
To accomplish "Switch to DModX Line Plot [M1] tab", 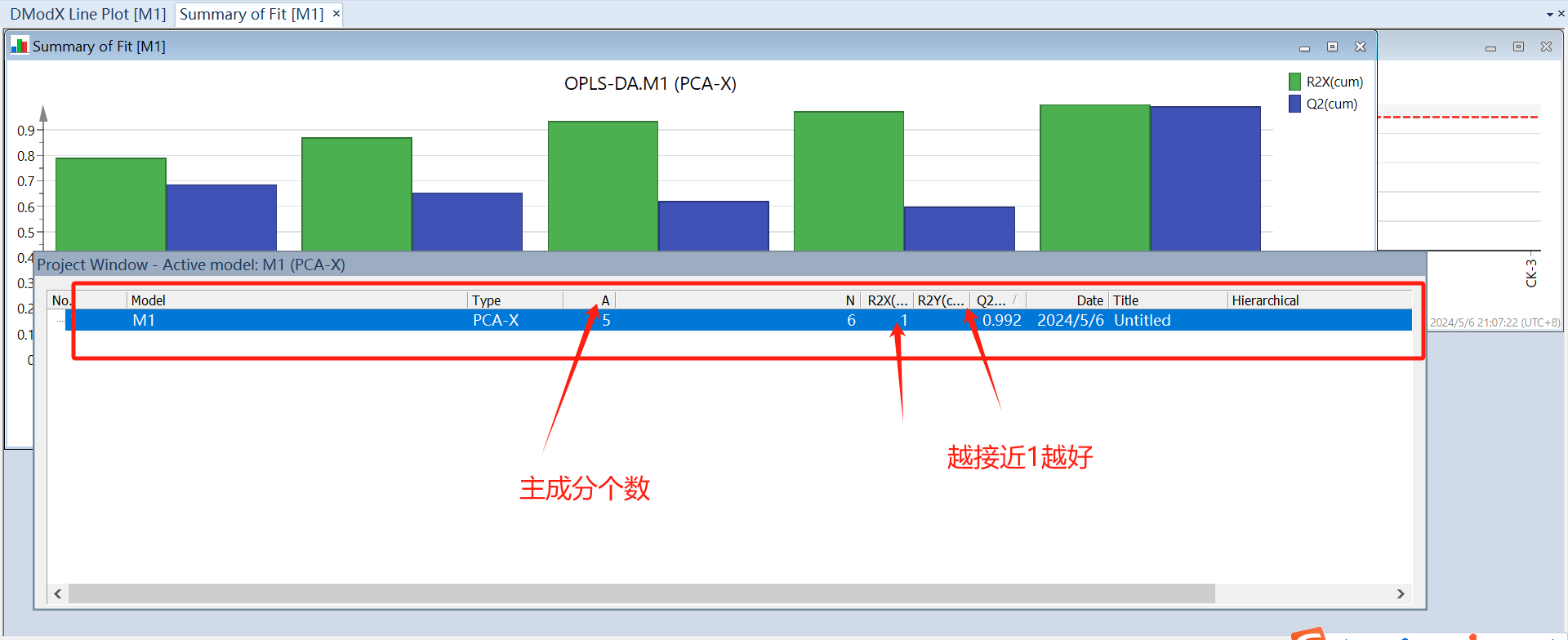I will (87, 14).
